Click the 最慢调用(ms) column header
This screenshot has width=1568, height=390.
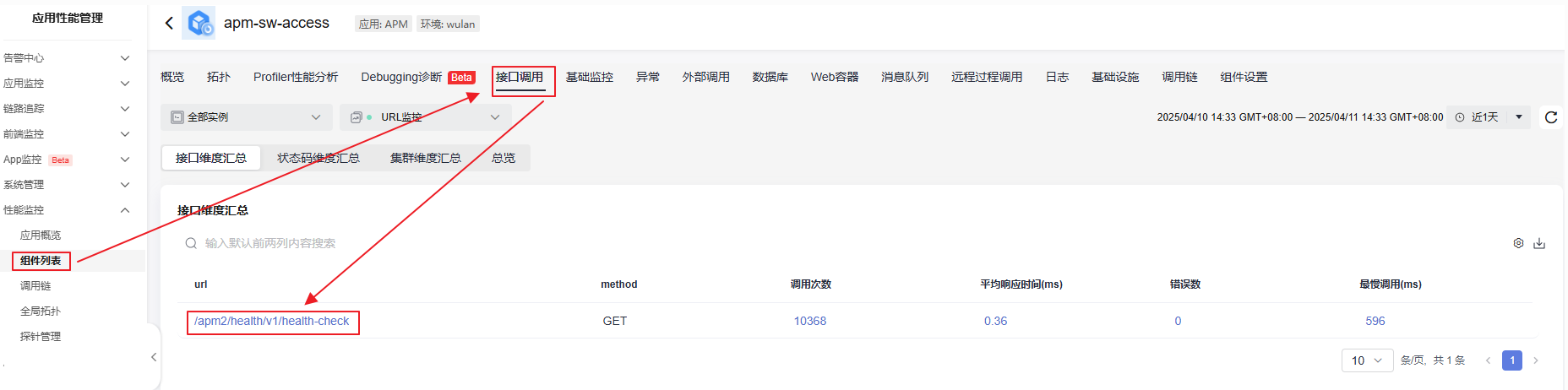tap(1391, 284)
